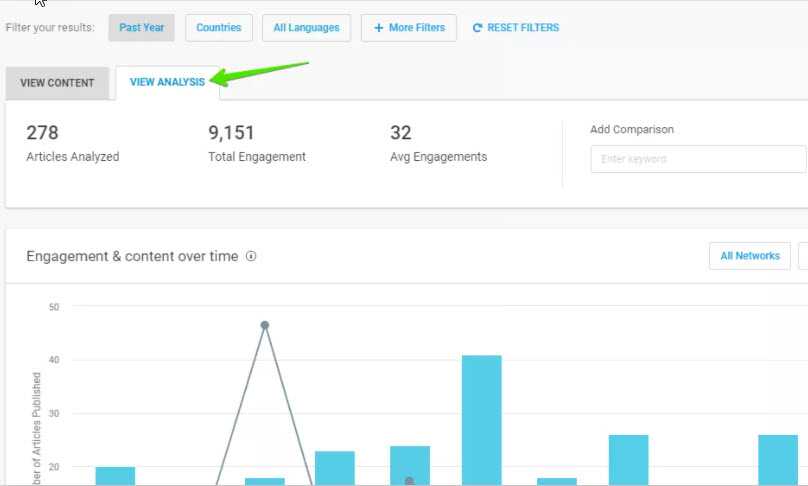808x486 pixels.
Task: Switch to the View Content tab
Action: pos(57,83)
